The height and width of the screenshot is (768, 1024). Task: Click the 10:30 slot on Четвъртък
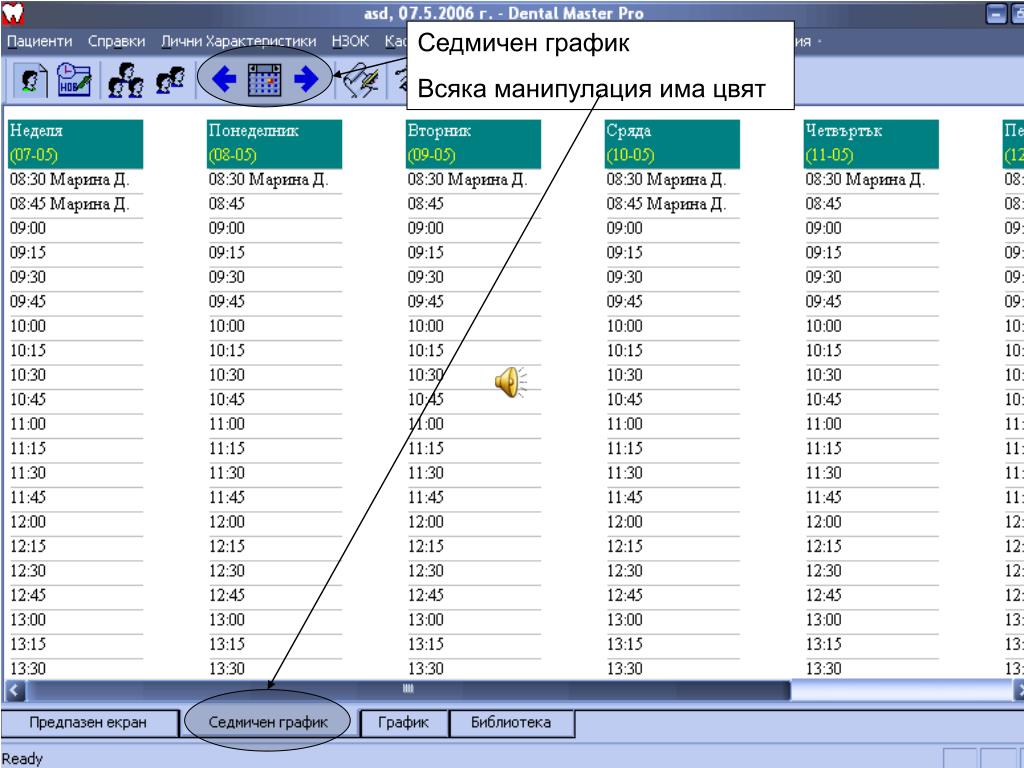871,376
